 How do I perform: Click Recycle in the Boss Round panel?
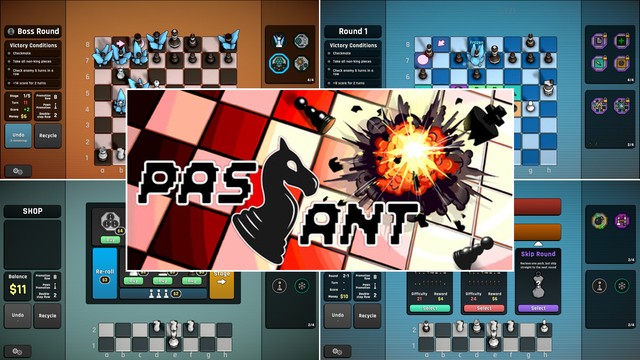click(48, 136)
